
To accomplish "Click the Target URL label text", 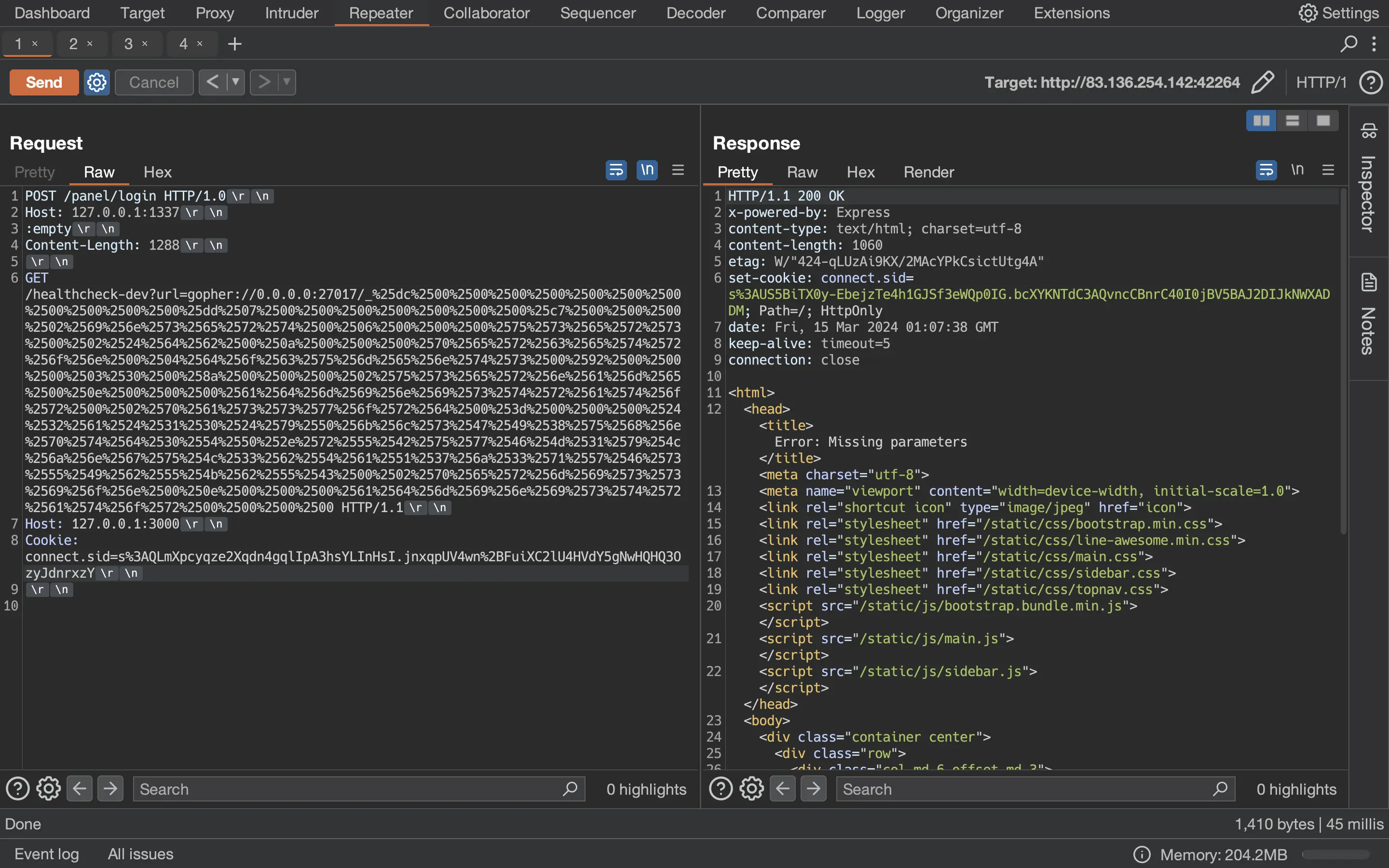I will [1112, 82].
